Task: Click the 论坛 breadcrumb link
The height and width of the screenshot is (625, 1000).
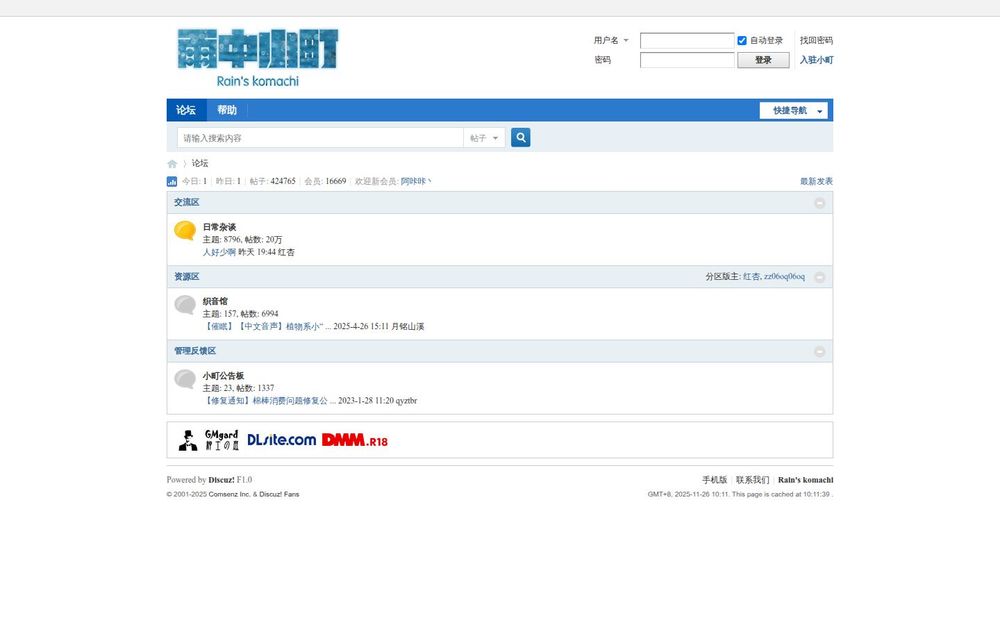Action: click(x=200, y=163)
